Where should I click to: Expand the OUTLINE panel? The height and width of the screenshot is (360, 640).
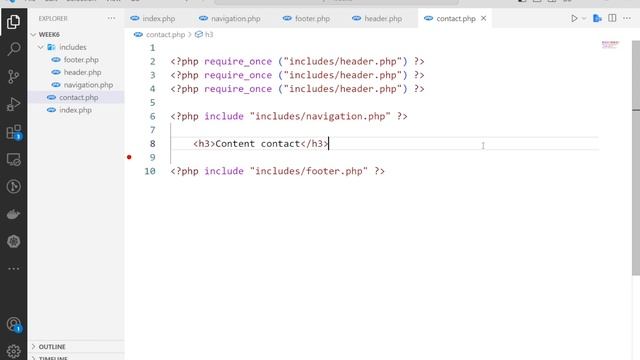click(x=52, y=347)
